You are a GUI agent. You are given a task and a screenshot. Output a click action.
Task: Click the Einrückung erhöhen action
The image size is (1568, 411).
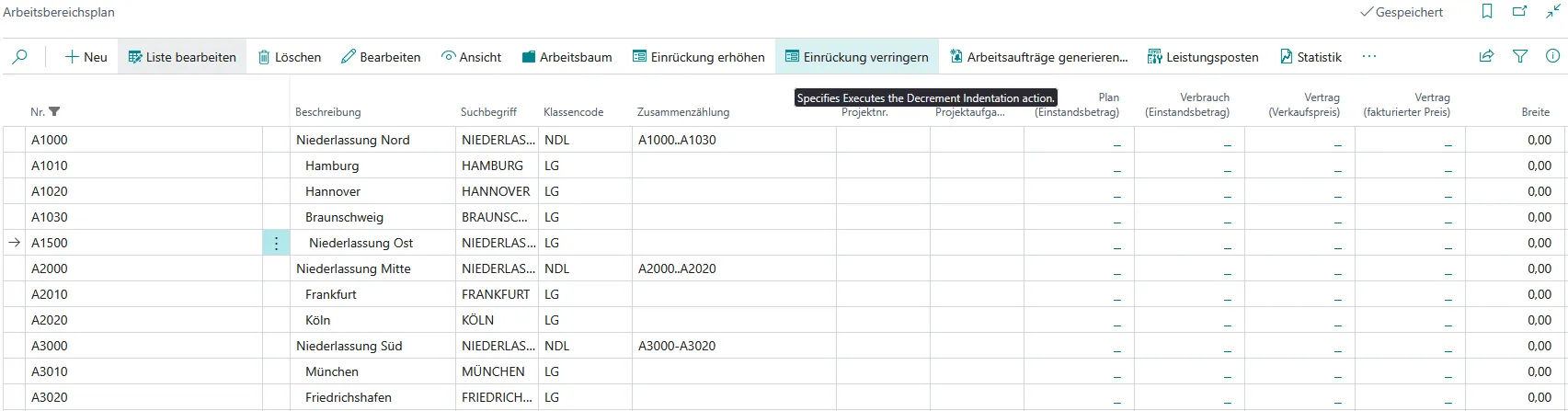(x=699, y=57)
